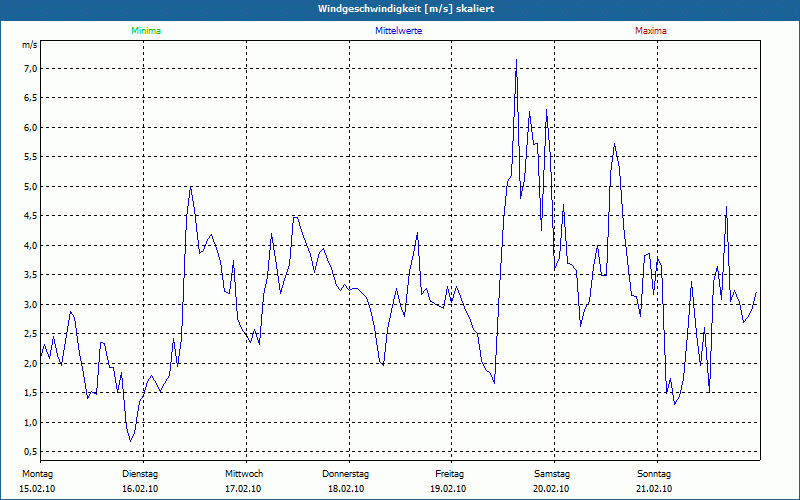The height and width of the screenshot is (500, 800).
Task: Click the 18.02.10 date label
Action: (x=346, y=489)
